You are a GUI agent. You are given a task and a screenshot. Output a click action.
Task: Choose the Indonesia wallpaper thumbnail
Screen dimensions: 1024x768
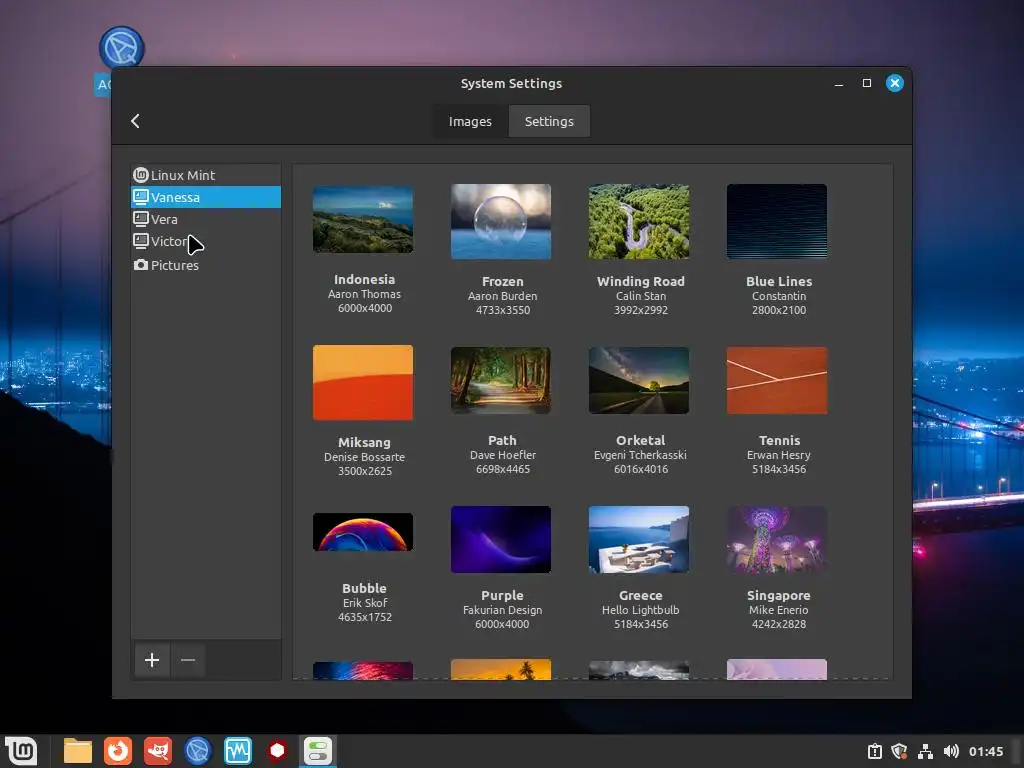tap(363, 219)
